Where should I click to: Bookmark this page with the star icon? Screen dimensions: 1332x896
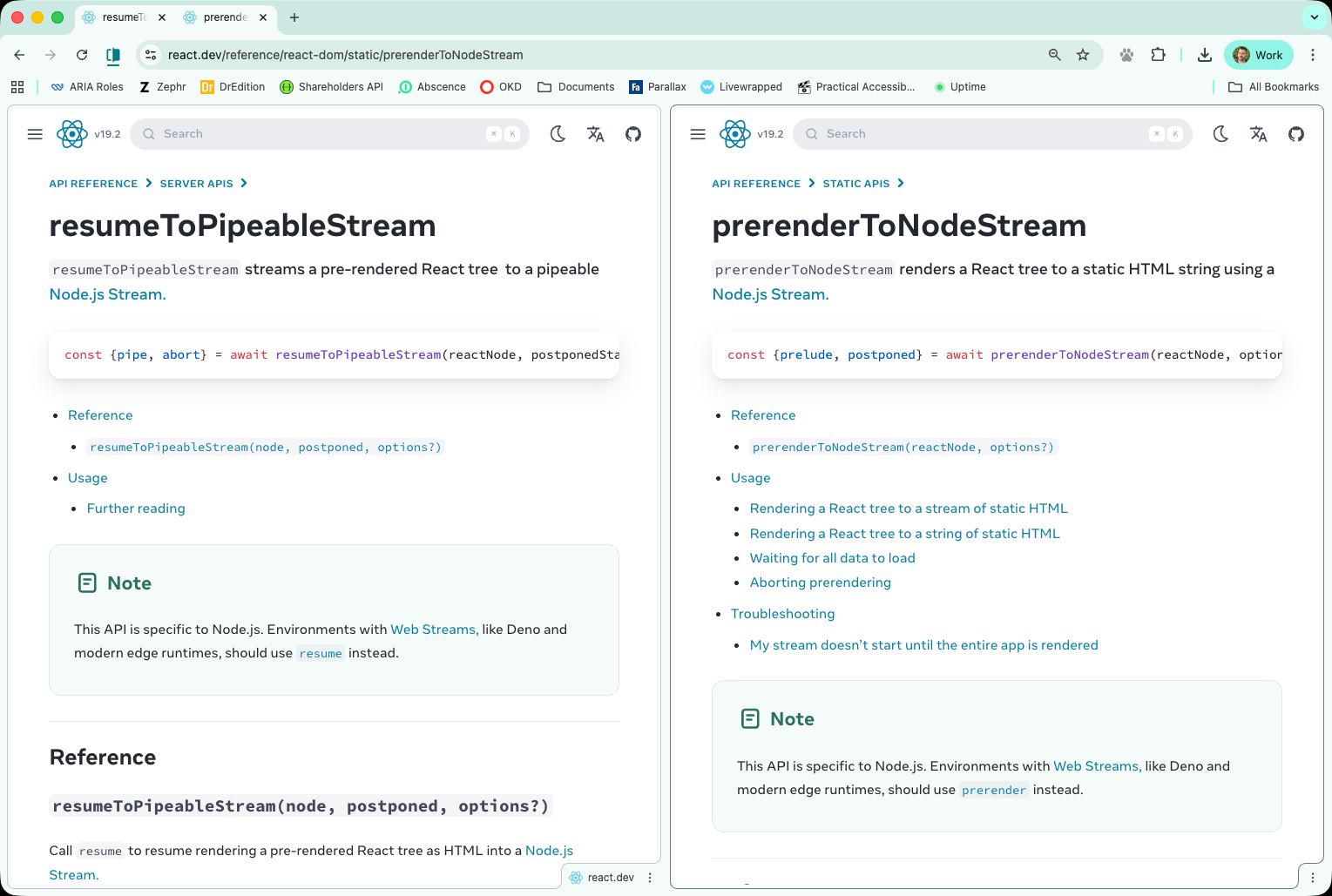pyautogui.click(x=1083, y=55)
